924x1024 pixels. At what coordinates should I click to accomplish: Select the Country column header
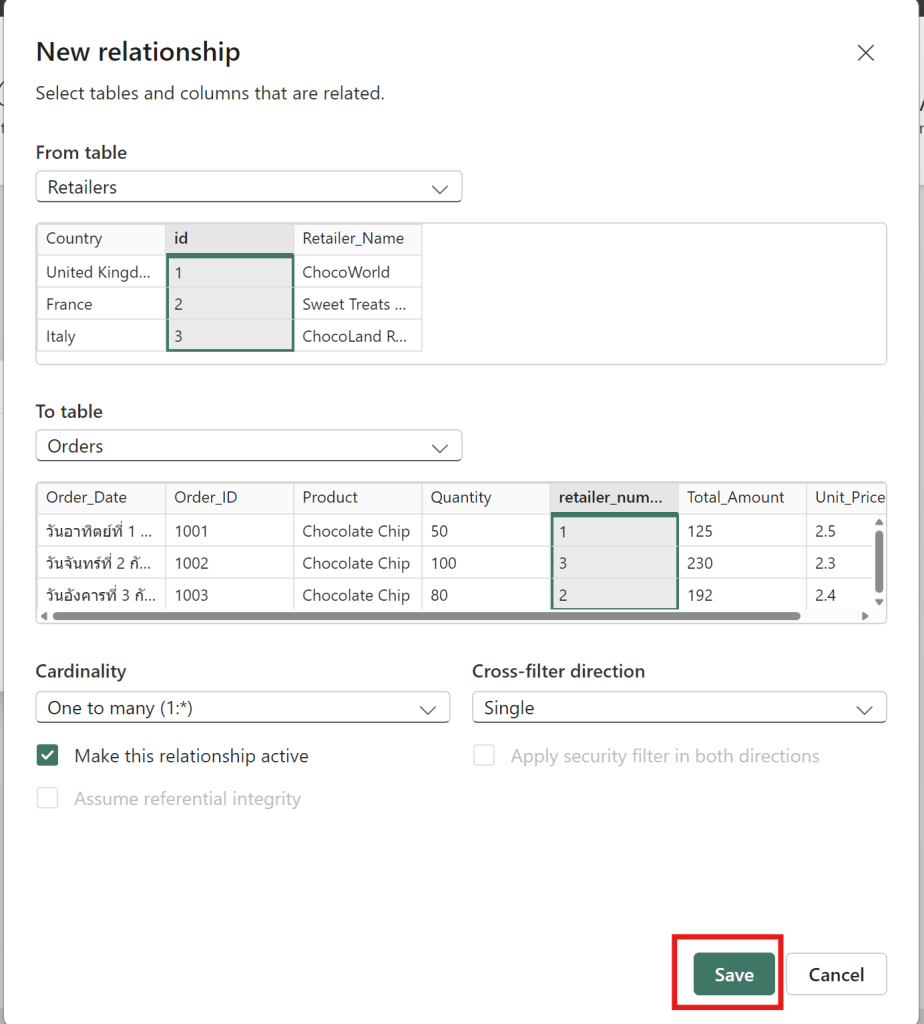[100, 239]
